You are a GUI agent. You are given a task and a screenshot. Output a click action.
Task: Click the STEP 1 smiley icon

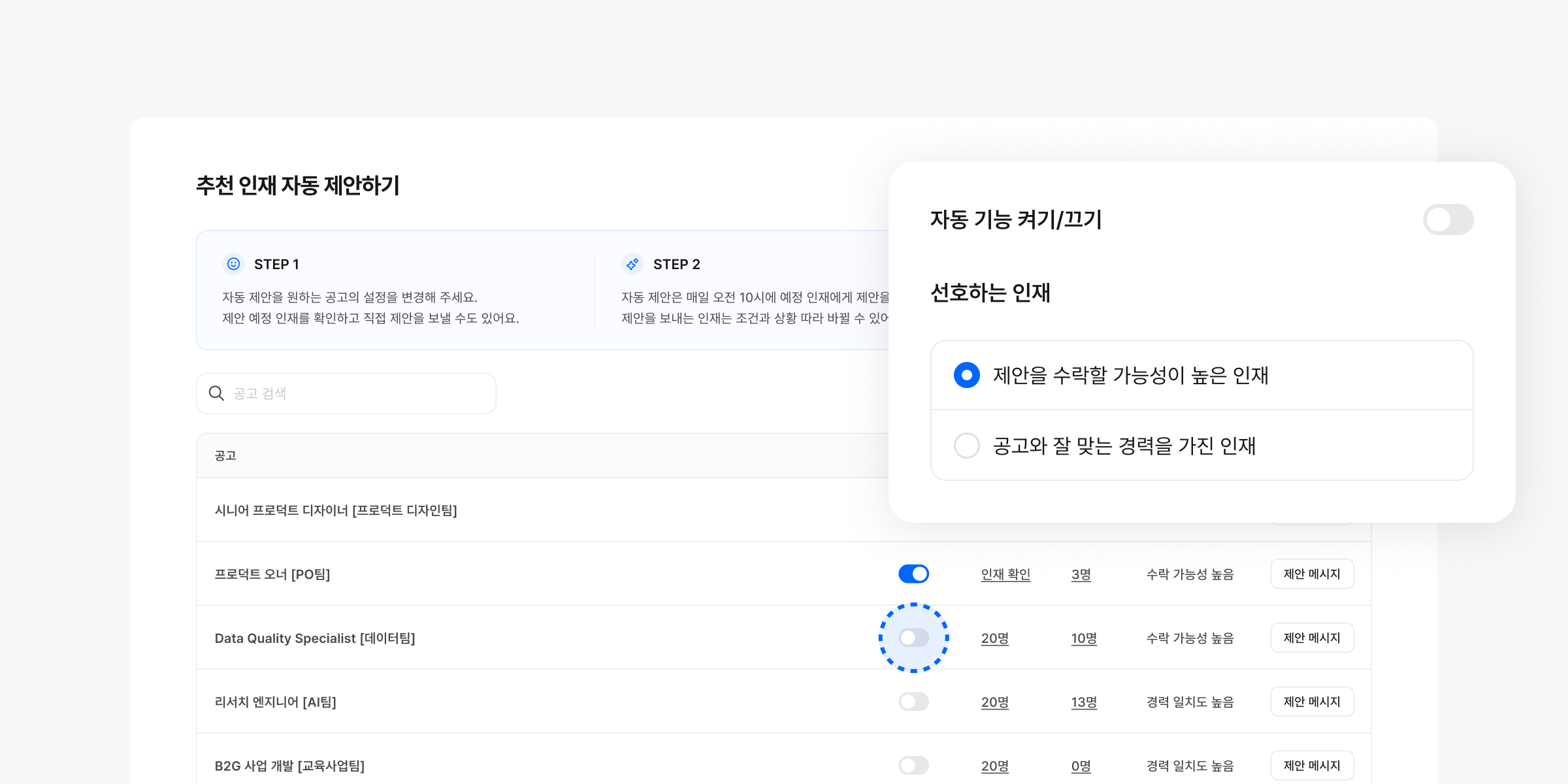tap(233, 264)
